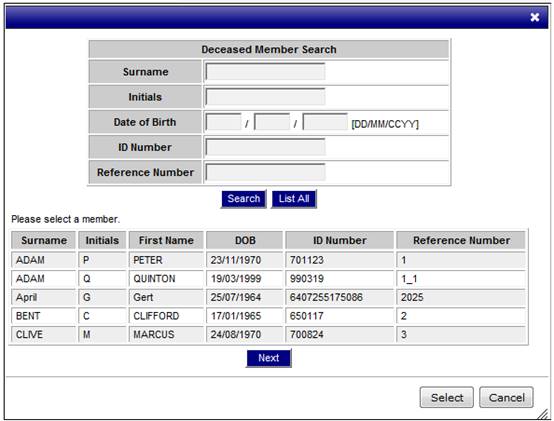
Task: Close the dialog with the X icon
Action: click(535, 17)
